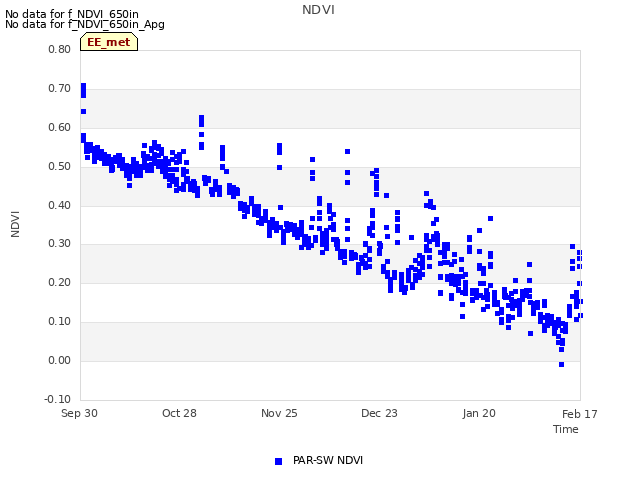Click the 0.20 y-axis tick label
The width and height of the screenshot is (640, 480).
pos(59,282)
